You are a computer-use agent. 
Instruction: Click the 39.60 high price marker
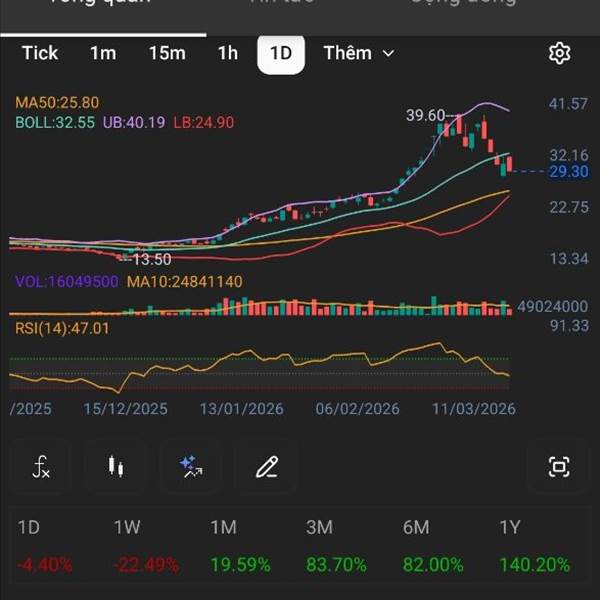pyautogui.click(x=426, y=115)
